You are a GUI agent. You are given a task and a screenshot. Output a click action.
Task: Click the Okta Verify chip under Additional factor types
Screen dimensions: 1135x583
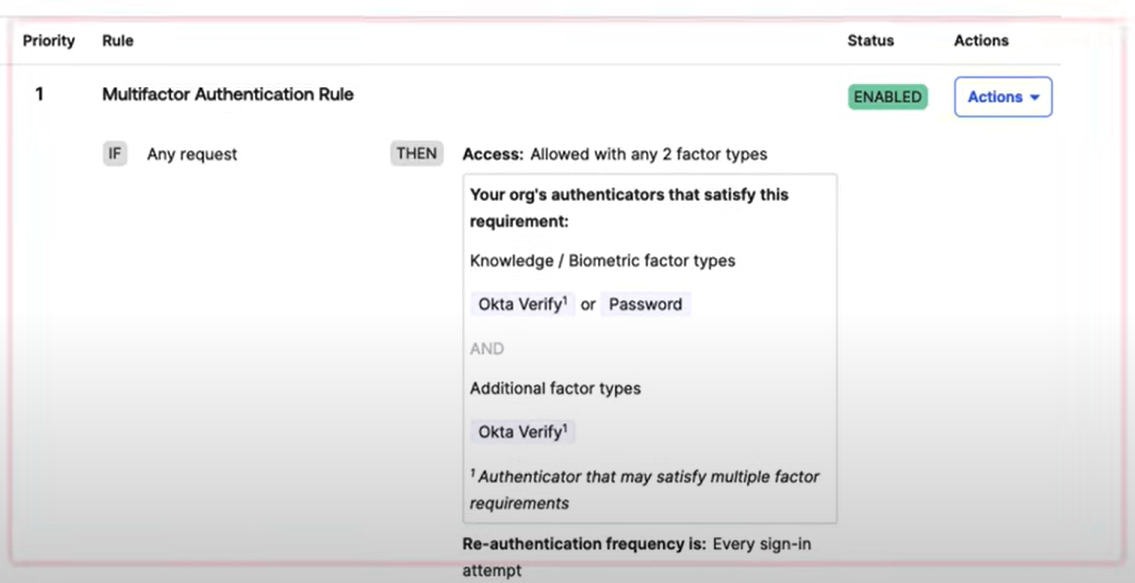523,432
